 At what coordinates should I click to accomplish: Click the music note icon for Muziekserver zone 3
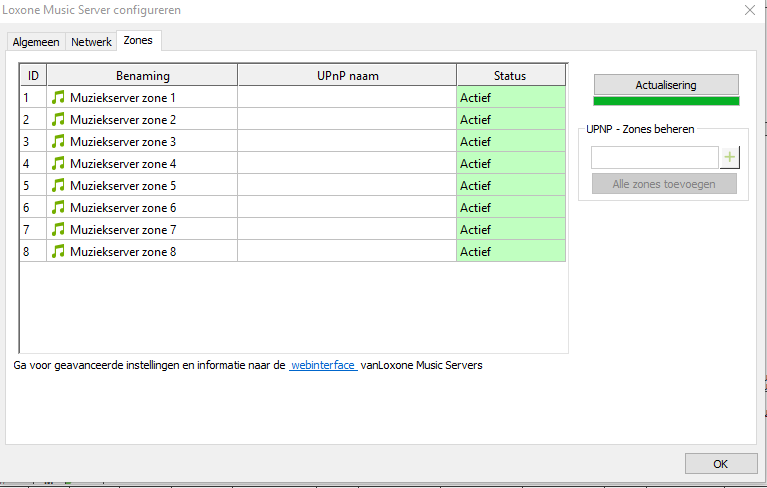pos(58,141)
